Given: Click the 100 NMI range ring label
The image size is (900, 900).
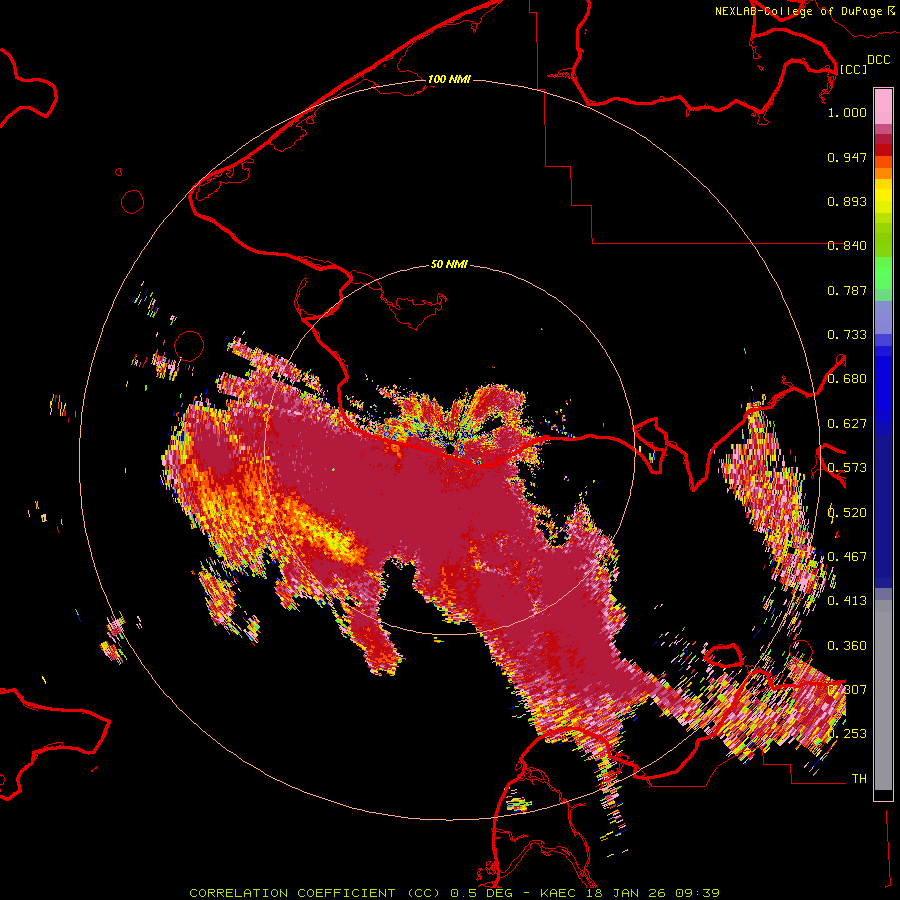Looking at the screenshot, I should (x=449, y=79).
